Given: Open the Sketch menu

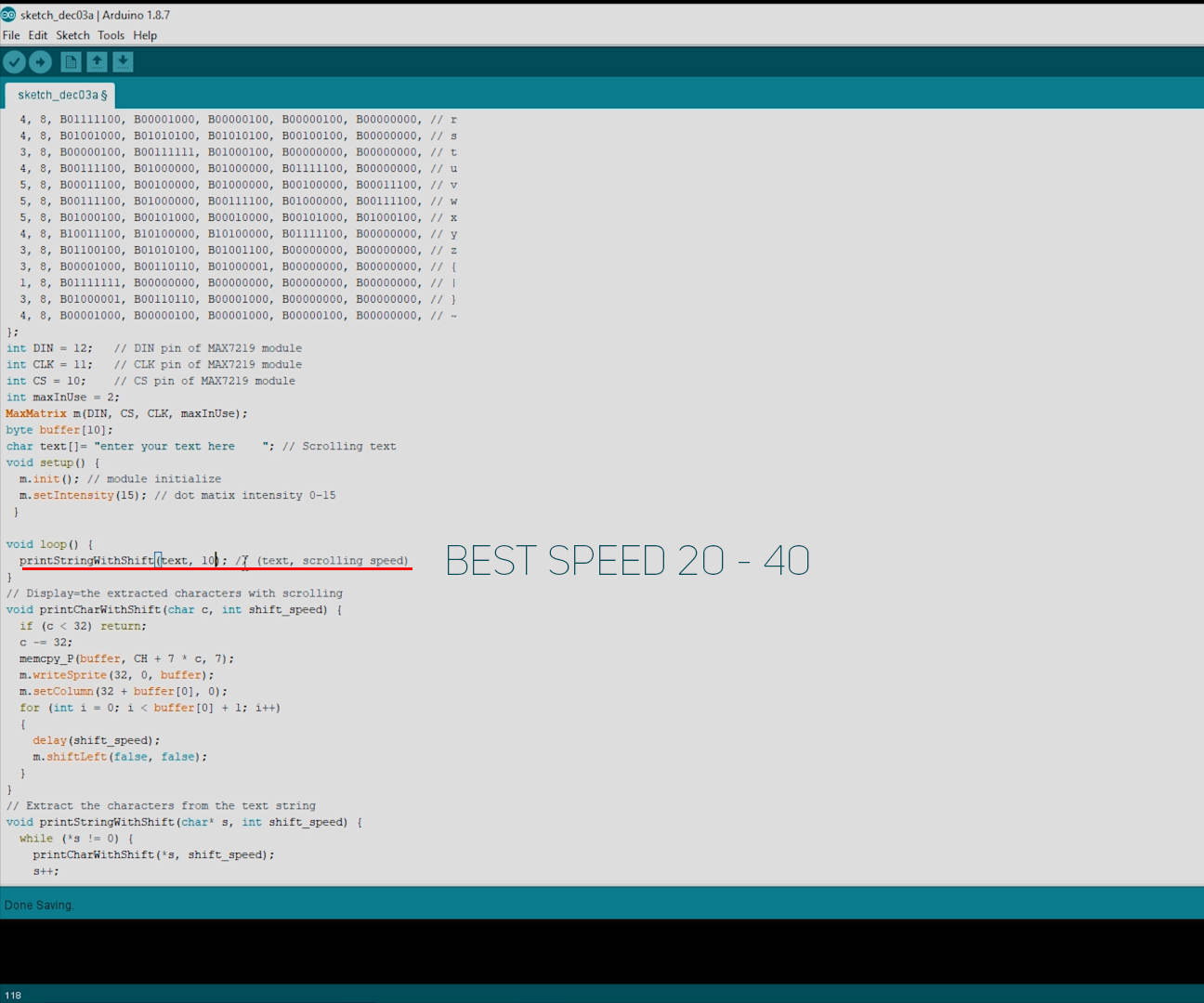Looking at the screenshot, I should [x=72, y=35].
